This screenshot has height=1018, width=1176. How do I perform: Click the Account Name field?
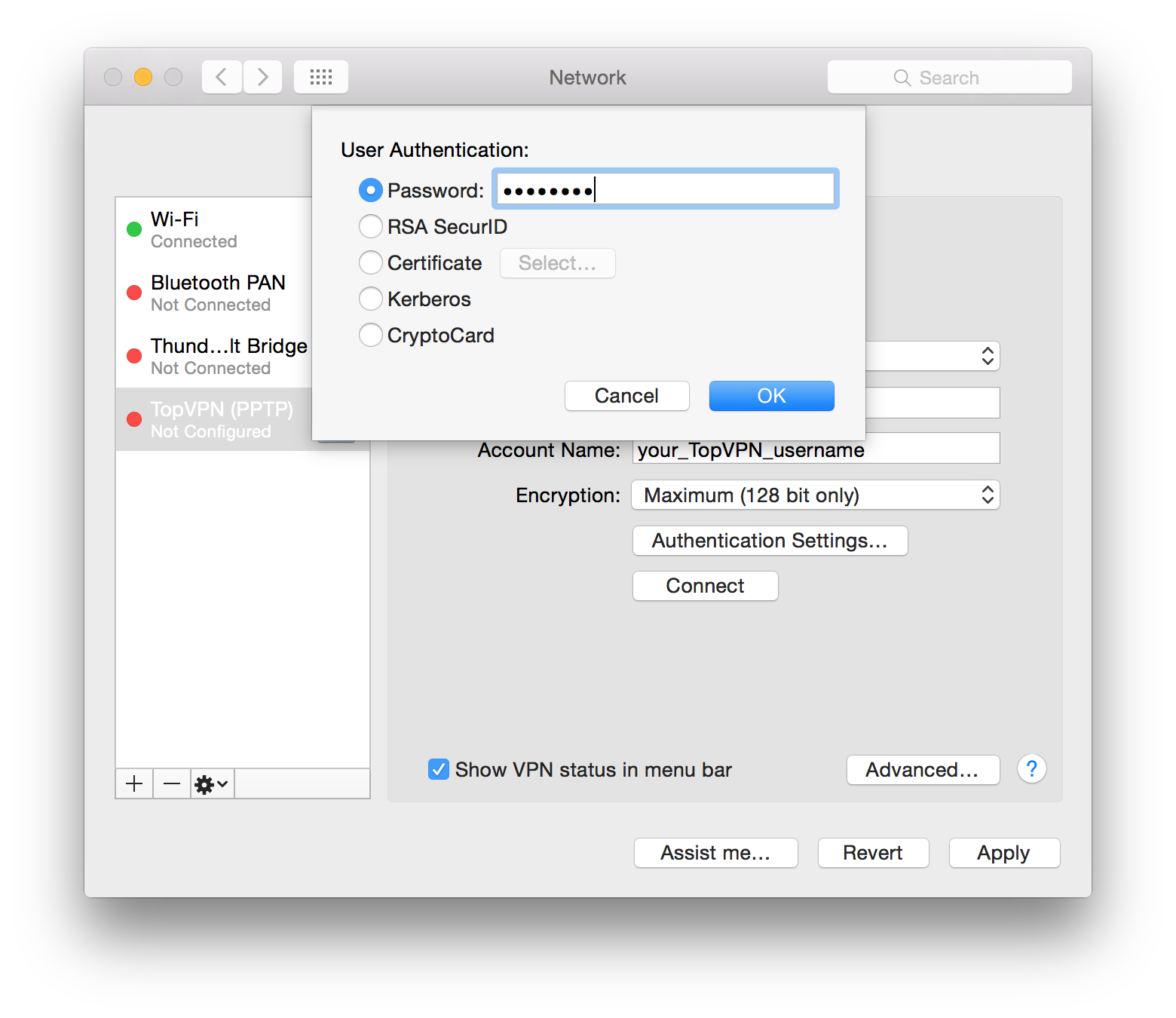pos(816,449)
